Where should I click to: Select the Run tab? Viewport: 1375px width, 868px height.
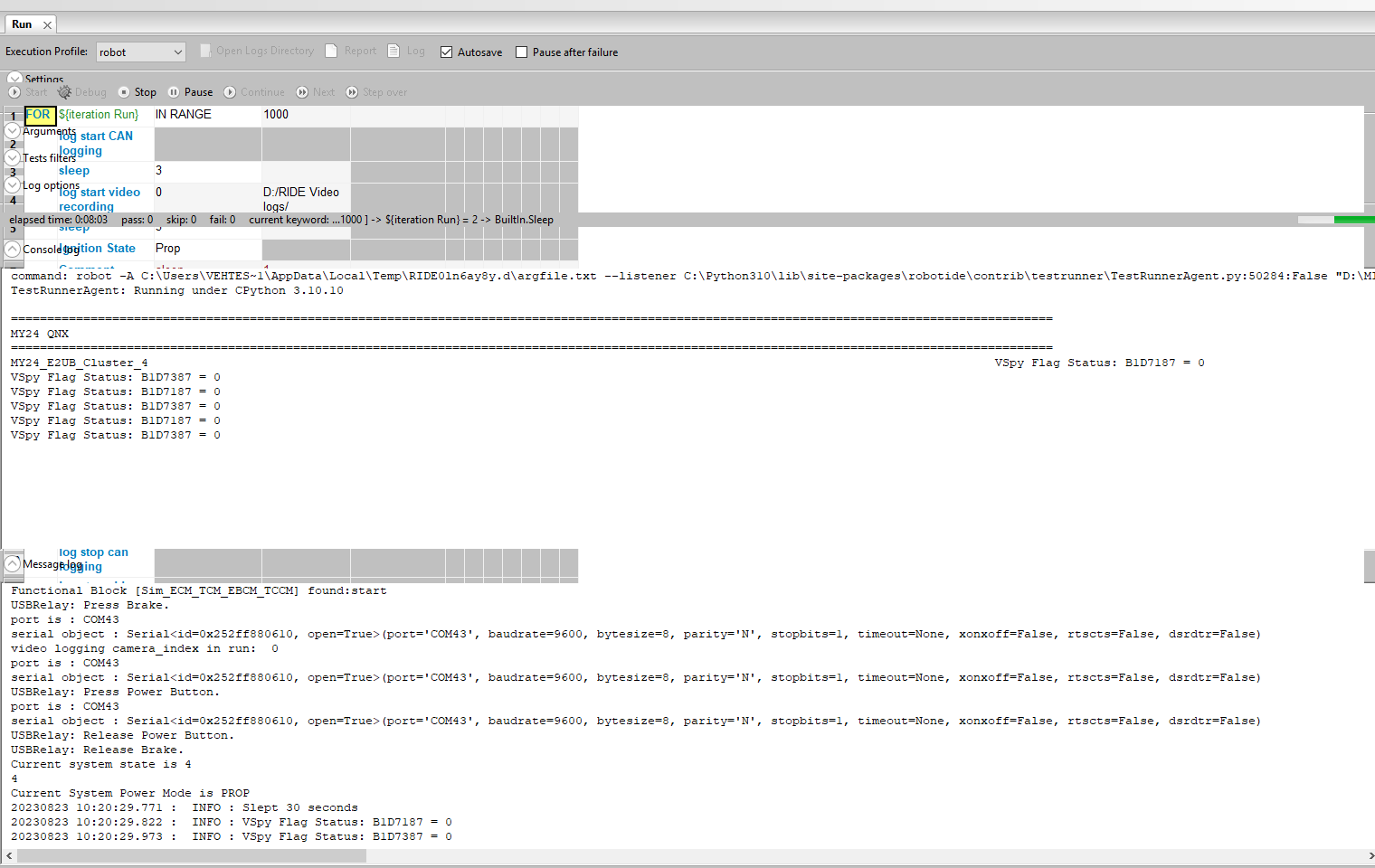coord(20,24)
